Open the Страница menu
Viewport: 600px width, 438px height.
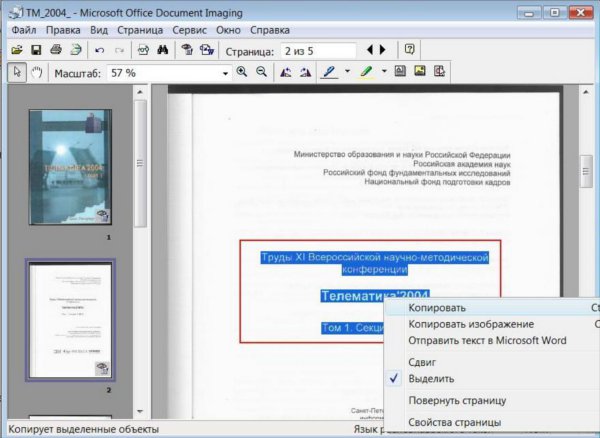click(x=140, y=30)
